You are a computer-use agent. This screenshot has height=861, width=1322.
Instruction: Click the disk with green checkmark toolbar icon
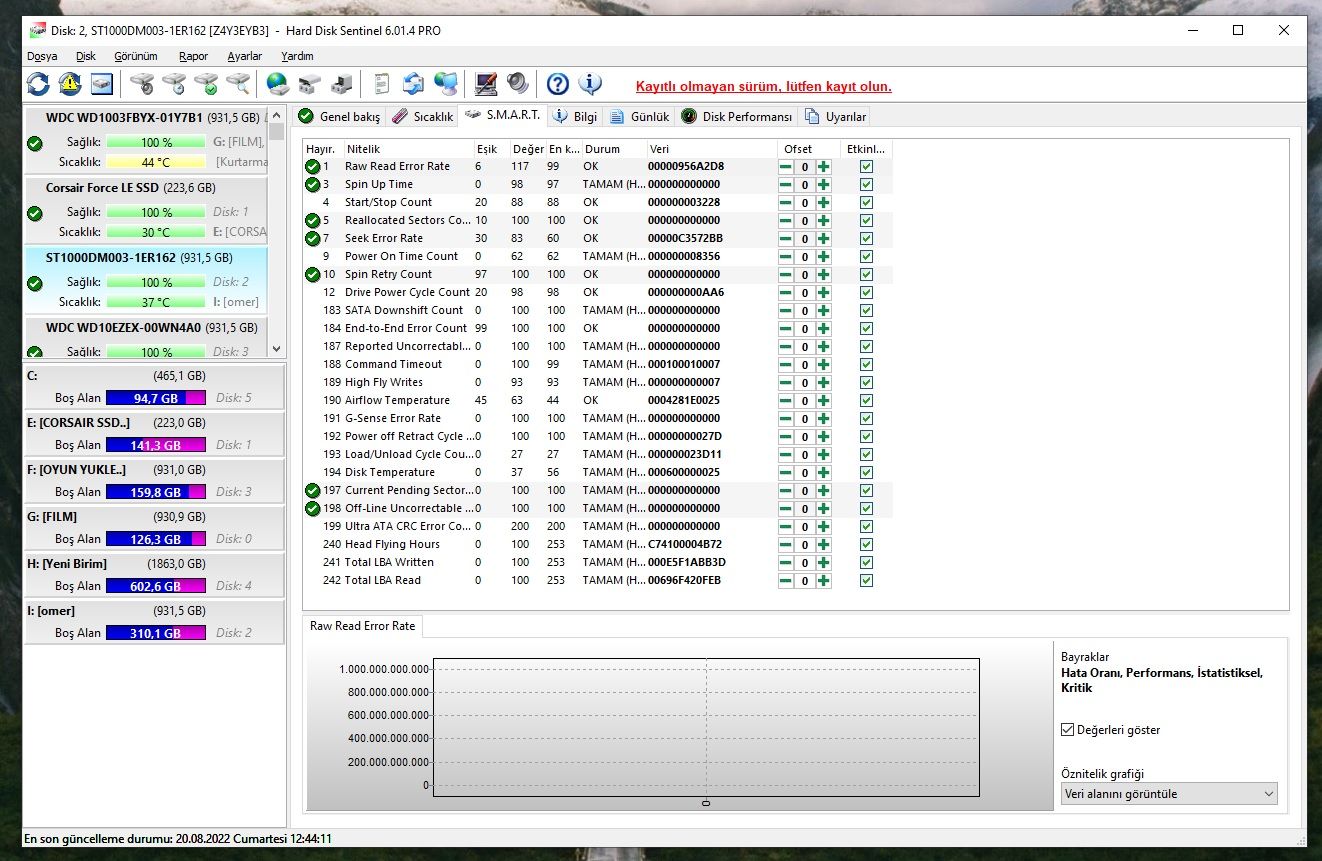tap(206, 84)
